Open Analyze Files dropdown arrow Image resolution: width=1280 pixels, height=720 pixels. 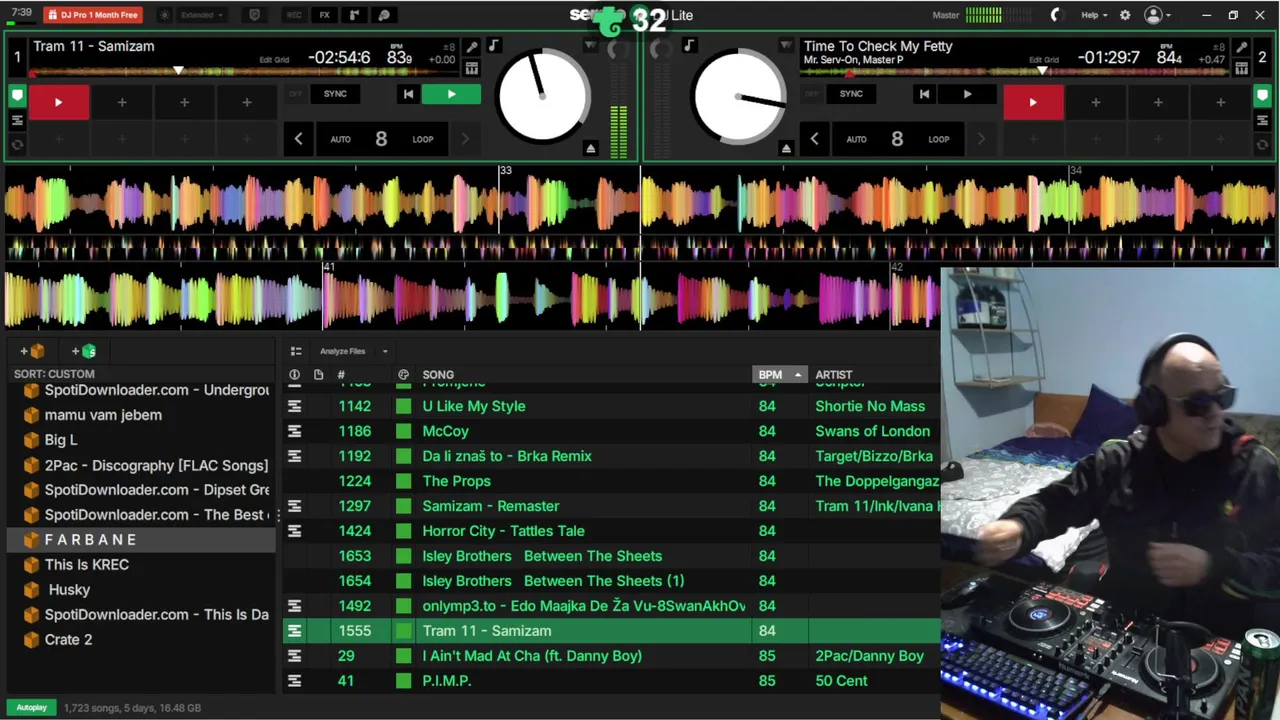click(385, 351)
